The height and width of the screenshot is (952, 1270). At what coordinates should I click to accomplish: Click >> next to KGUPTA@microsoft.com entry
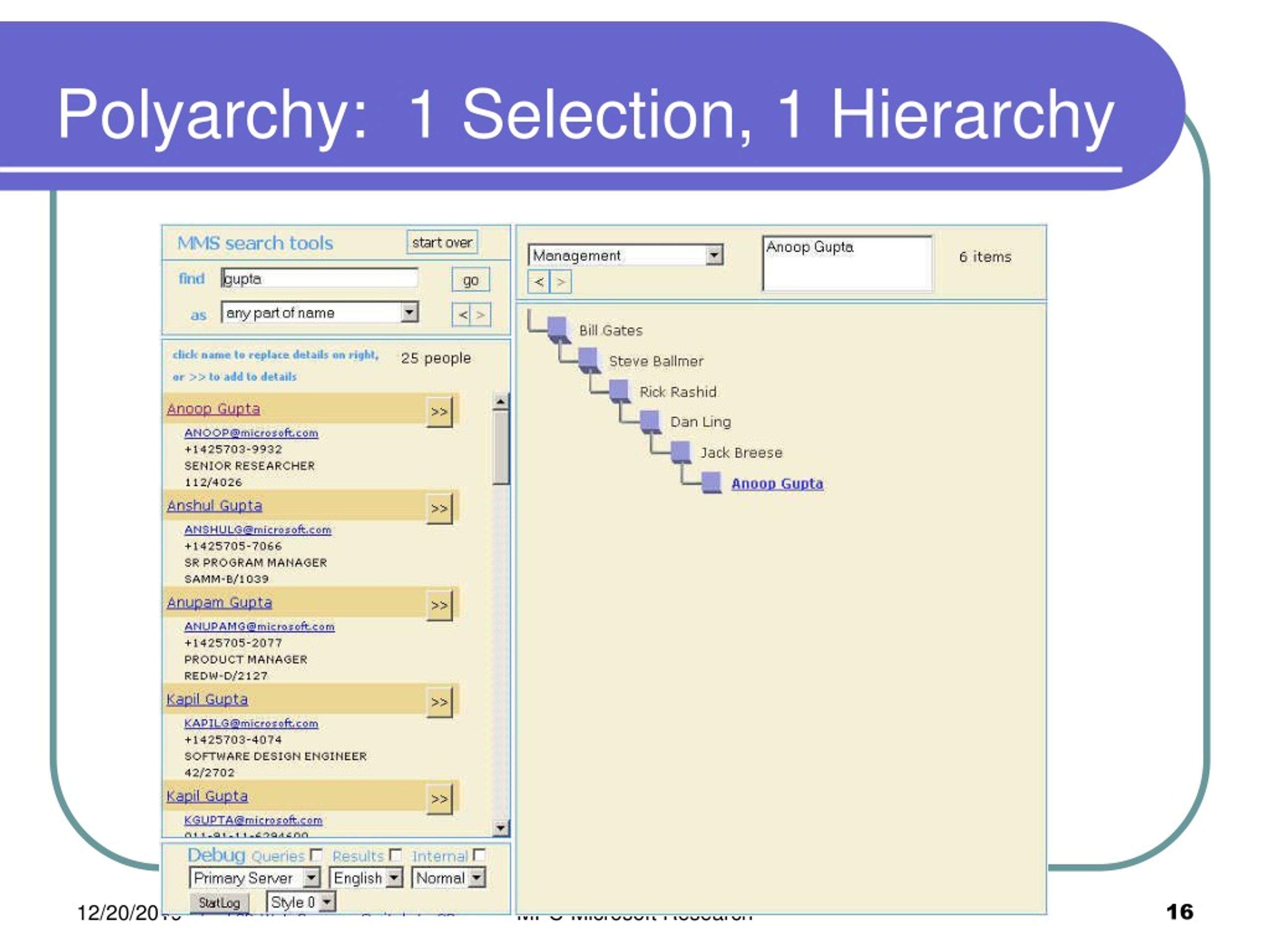tap(439, 799)
